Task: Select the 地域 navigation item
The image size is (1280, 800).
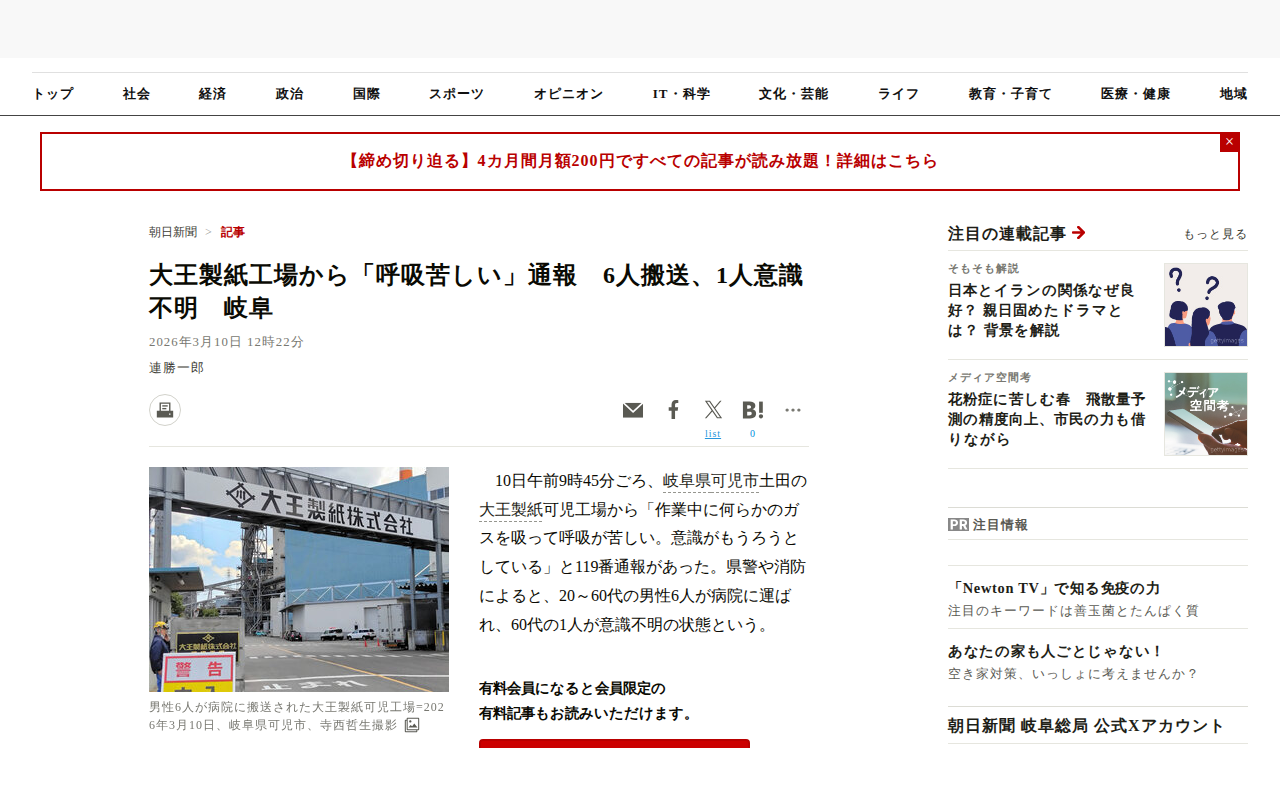Action: (x=1234, y=94)
